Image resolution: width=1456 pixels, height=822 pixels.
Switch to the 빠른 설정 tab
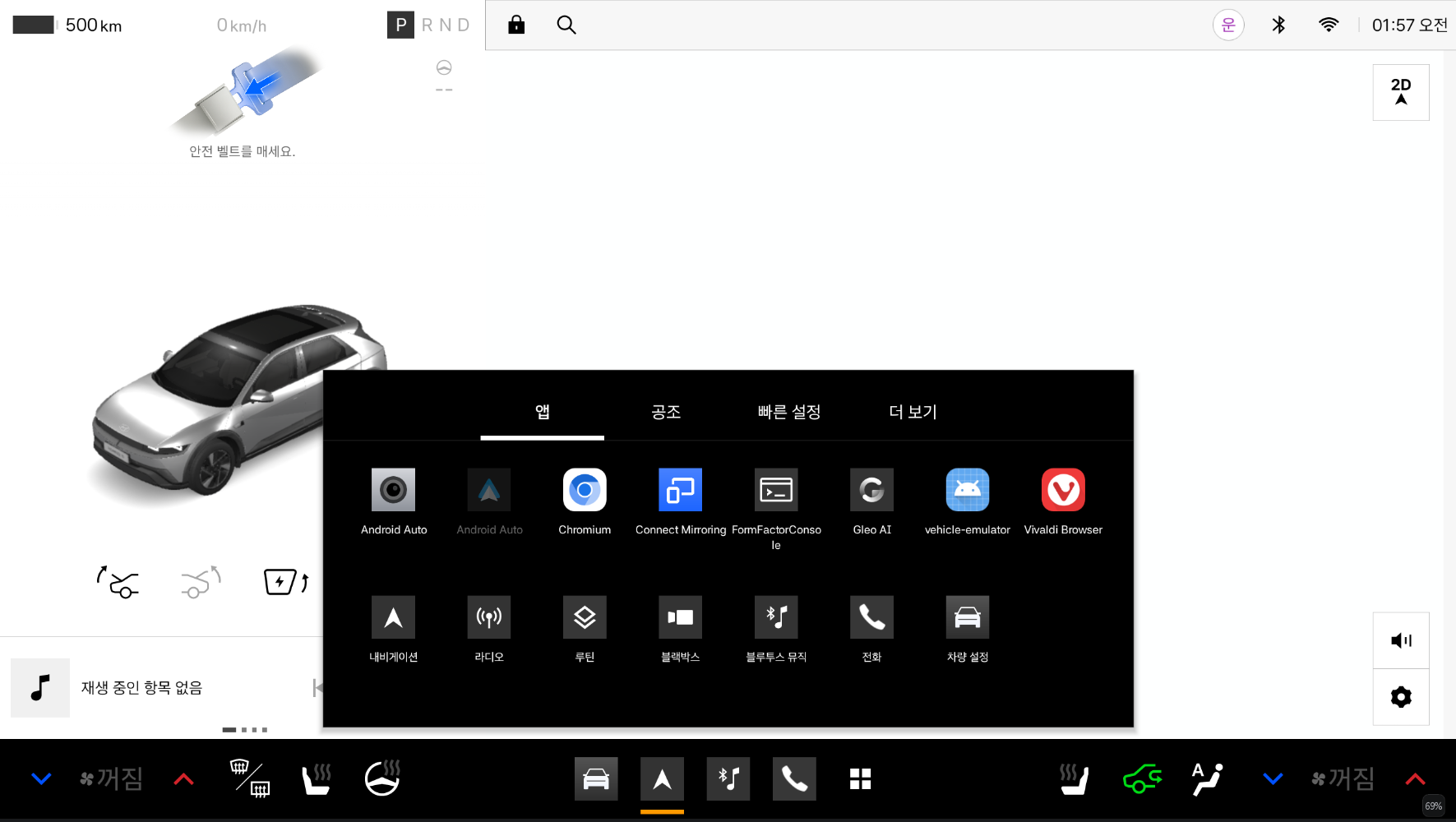[x=789, y=412]
